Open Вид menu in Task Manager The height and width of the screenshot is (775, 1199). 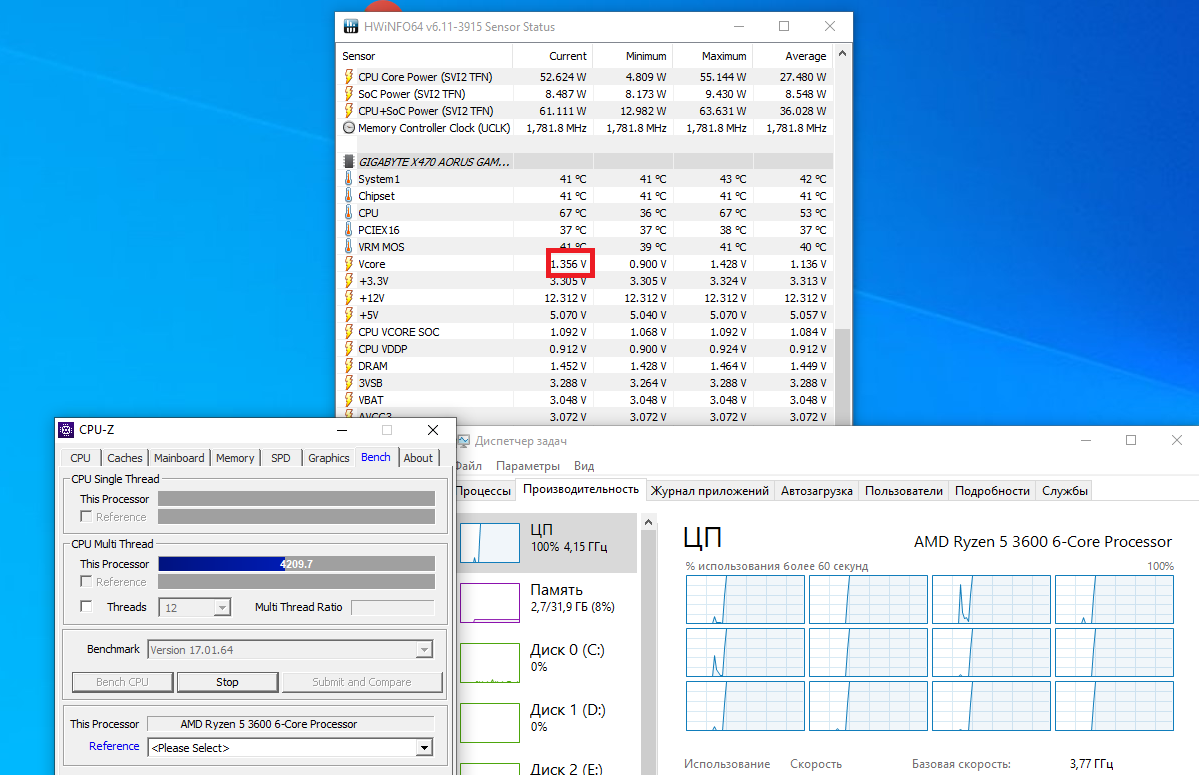click(x=583, y=465)
